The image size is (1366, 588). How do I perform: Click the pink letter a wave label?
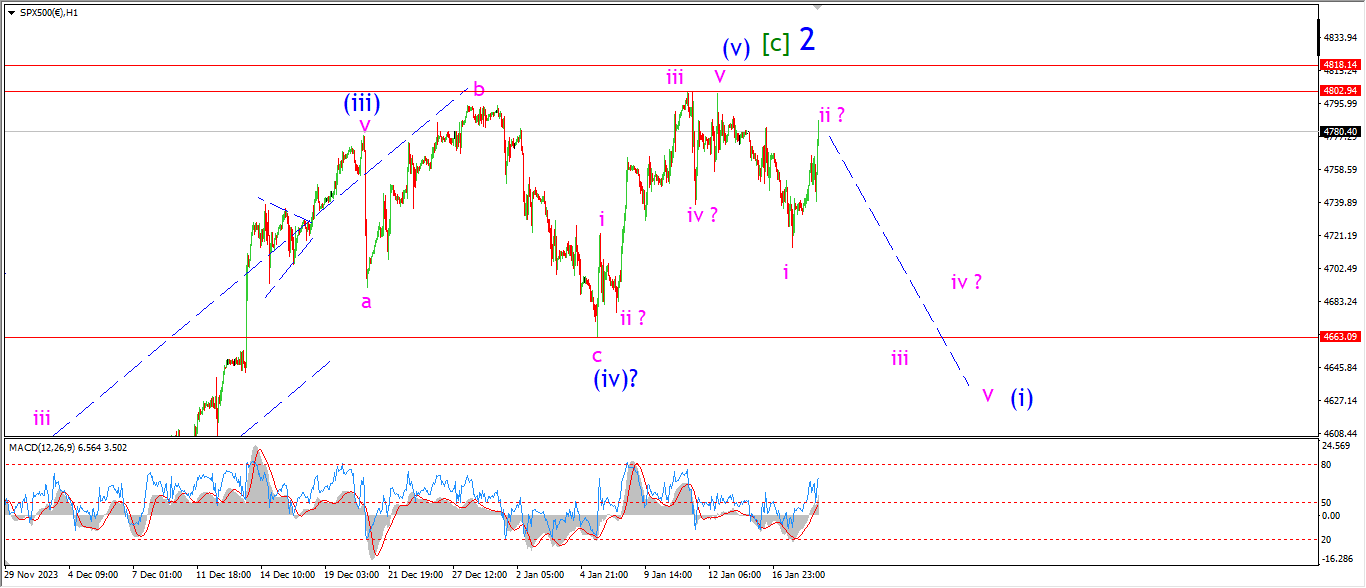point(367,301)
